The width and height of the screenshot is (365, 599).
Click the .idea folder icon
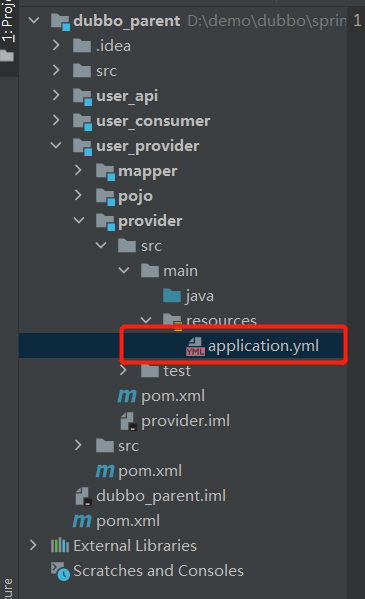[x=82, y=46]
